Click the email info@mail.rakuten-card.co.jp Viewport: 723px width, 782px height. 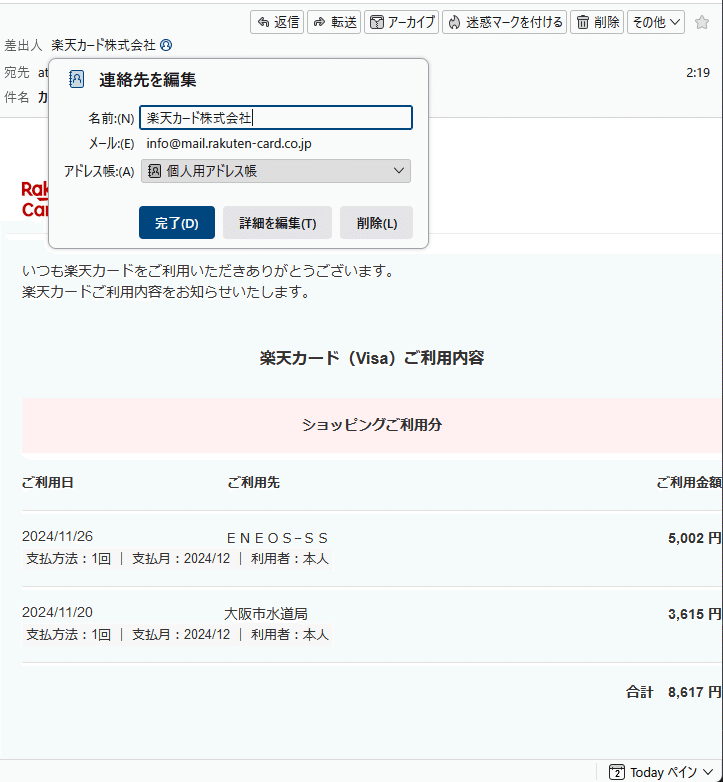pos(229,144)
